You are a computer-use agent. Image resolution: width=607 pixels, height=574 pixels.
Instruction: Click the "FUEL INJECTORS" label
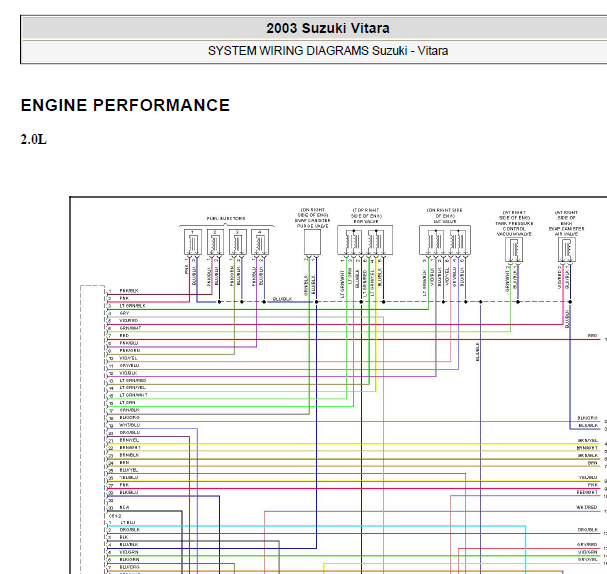tap(226, 219)
